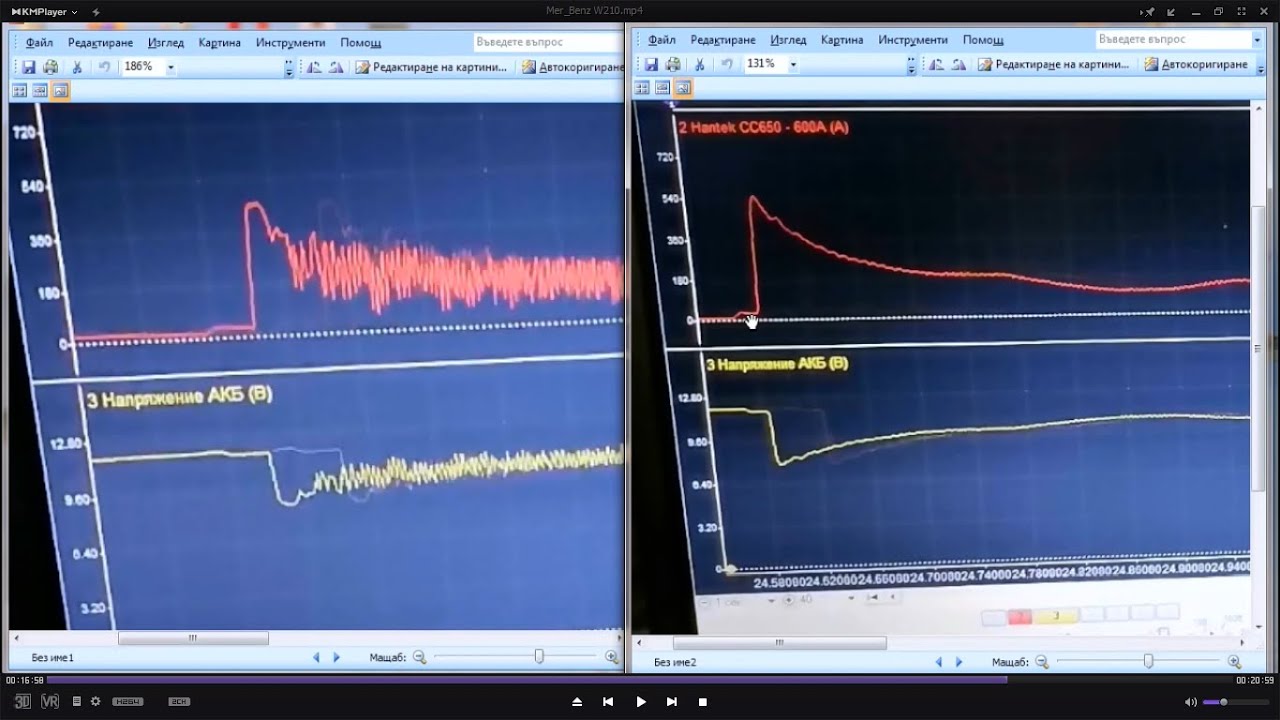The image size is (1280, 720).
Task: Zoom in using left window magnifier icon
Action: coord(612,657)
